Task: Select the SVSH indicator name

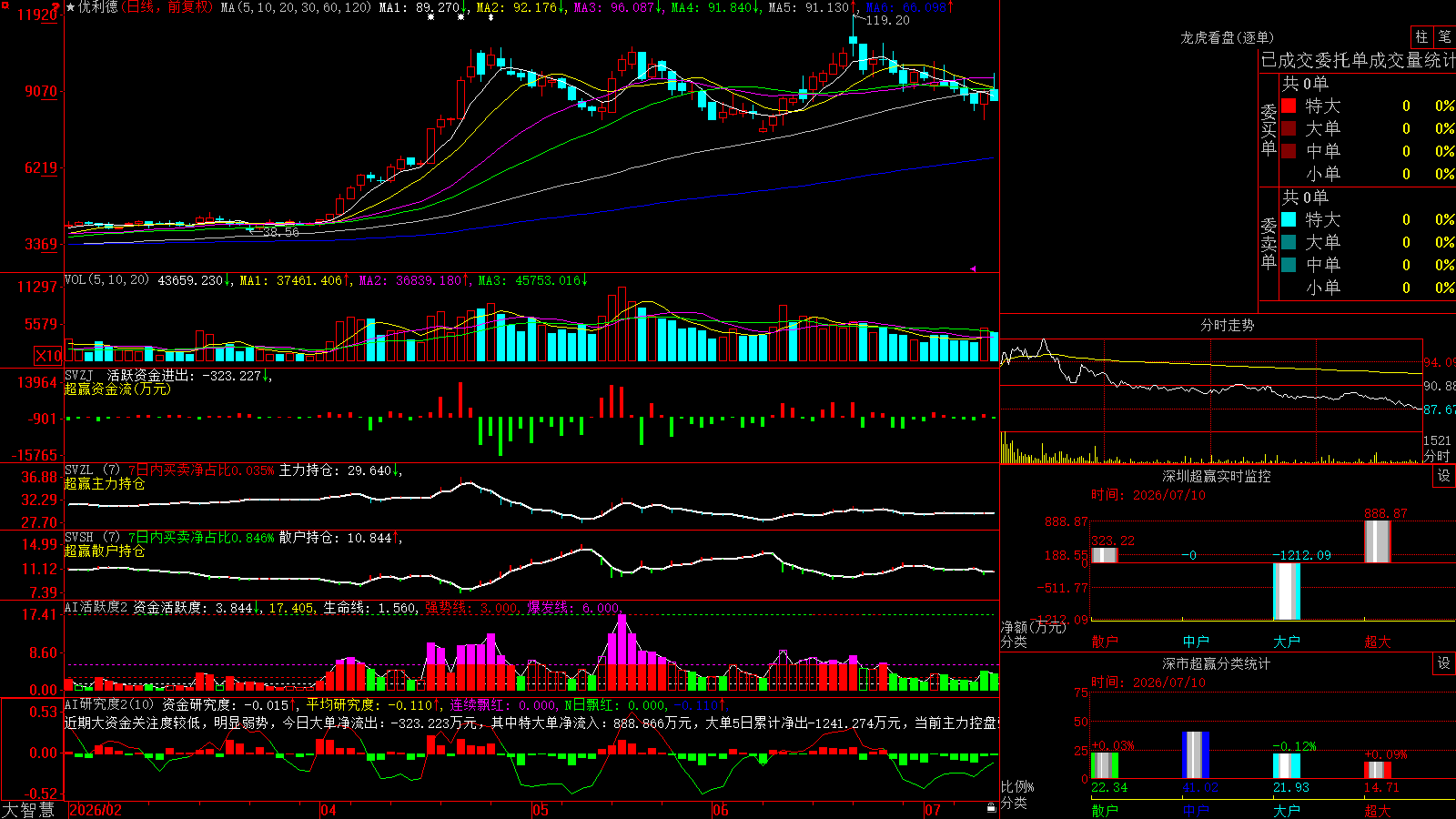Action: 79,538
